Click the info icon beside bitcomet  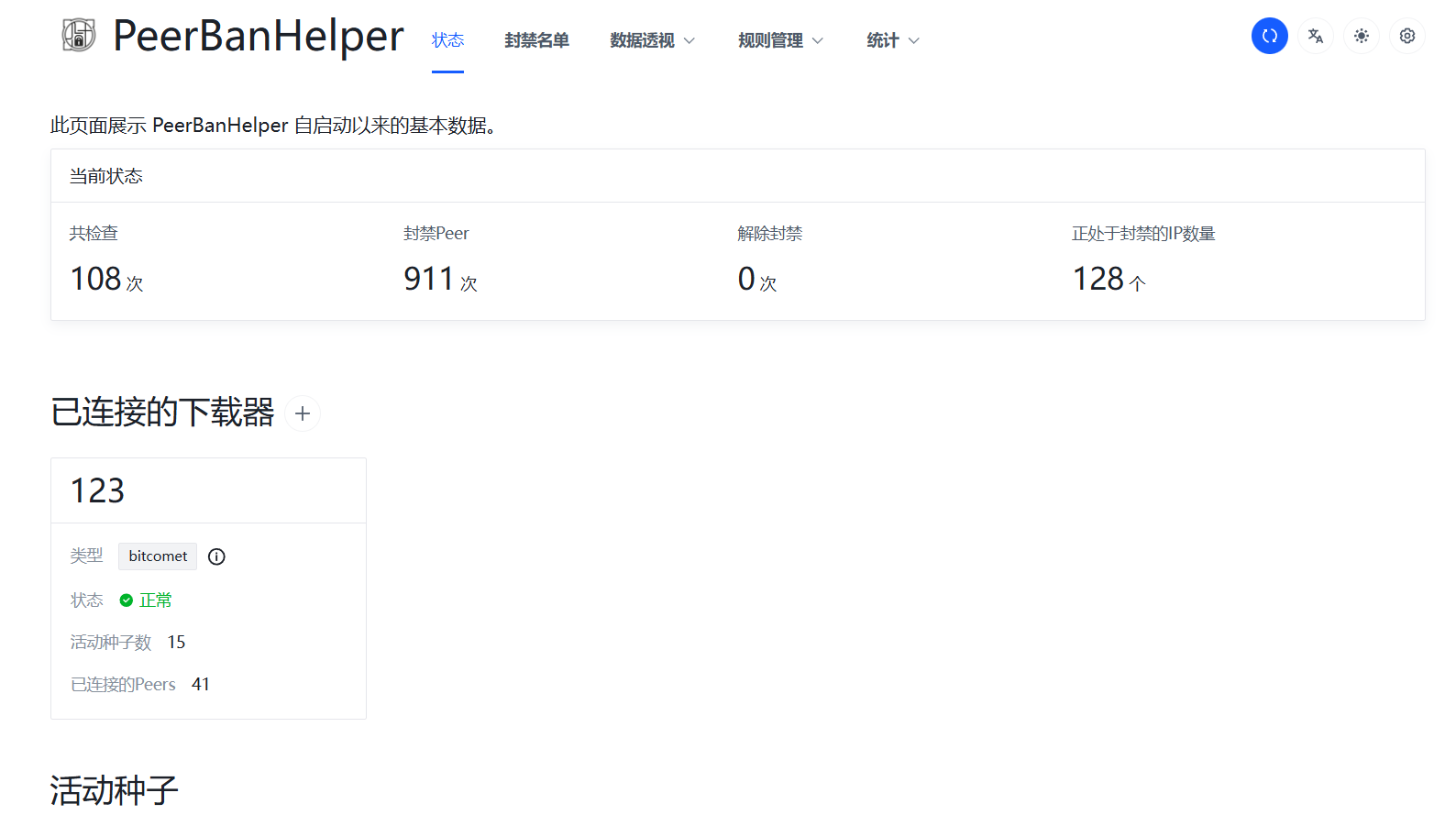[x=216, y=556]
